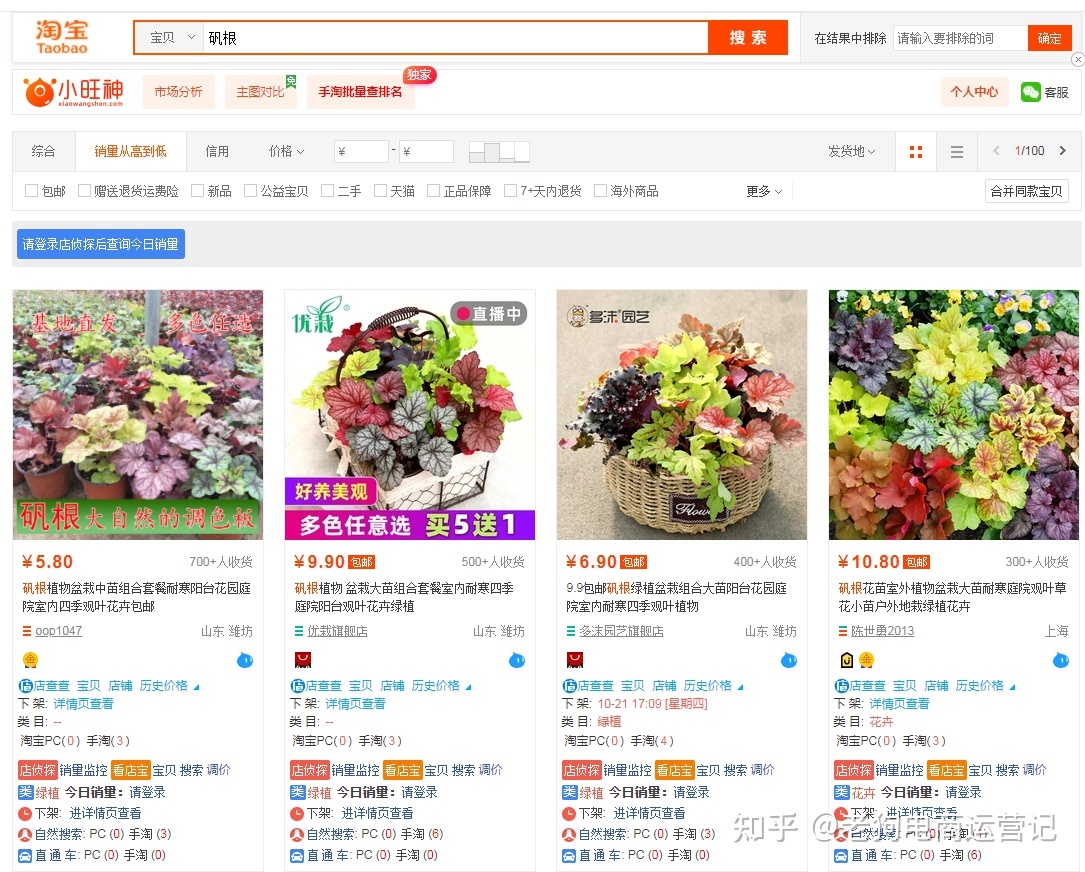
Task: Enable the 正品保障 checkbox
Action: point(434,190)
